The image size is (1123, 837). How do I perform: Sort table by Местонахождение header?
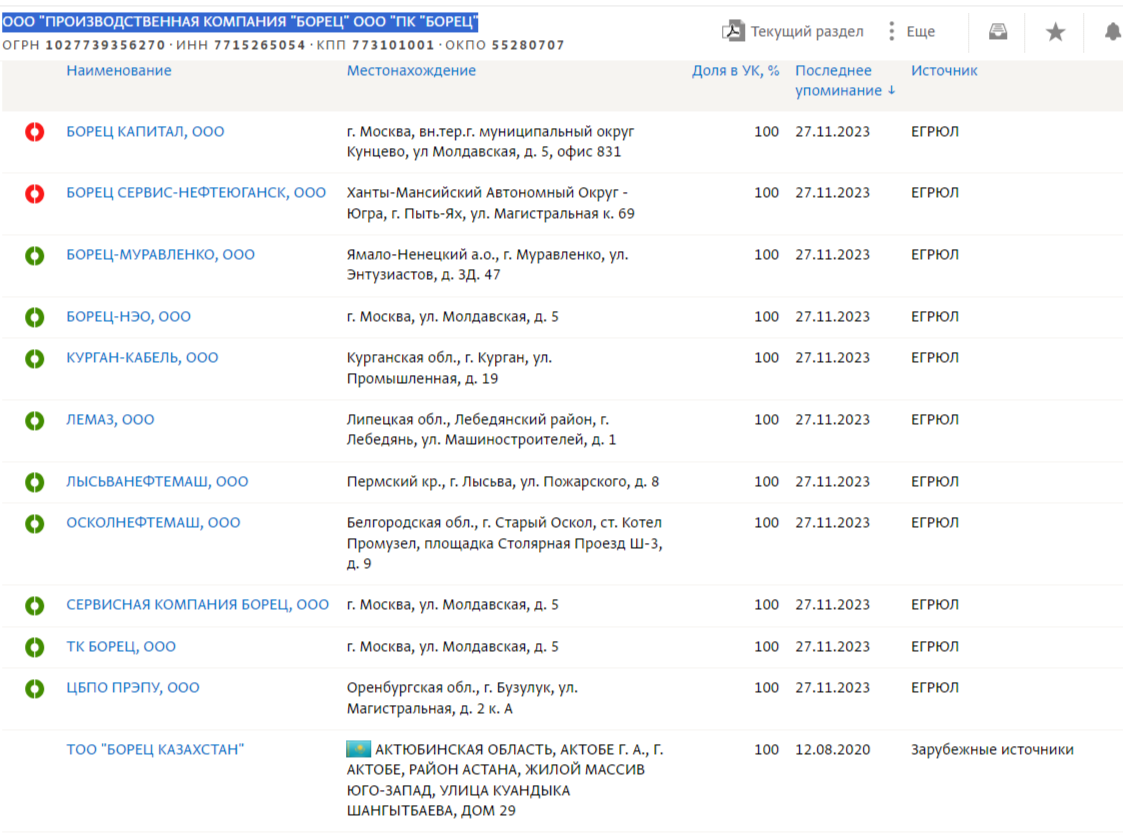click(x=411, y=71)
